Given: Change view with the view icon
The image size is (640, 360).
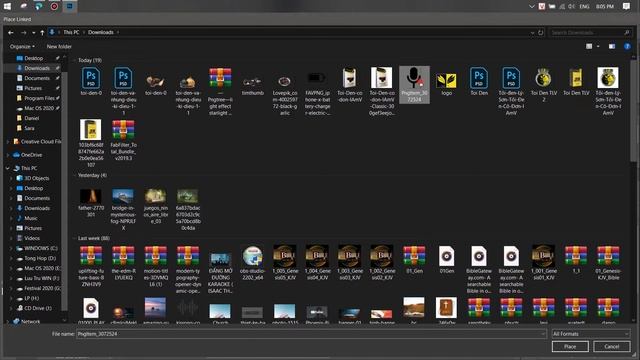Looking at the screenshot, I should tap(589, 47).
